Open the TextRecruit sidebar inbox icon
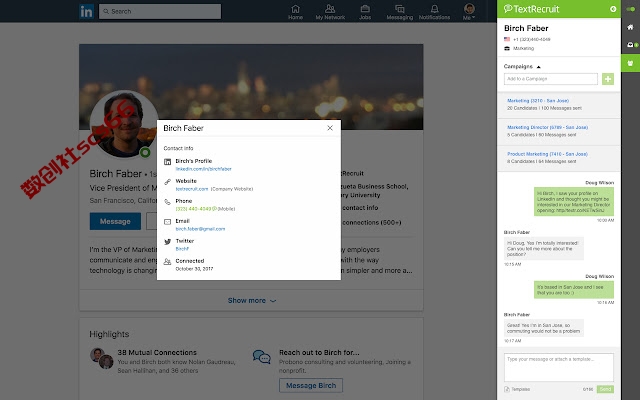Viewport: 640px width, 400px height. pos(631,45)
